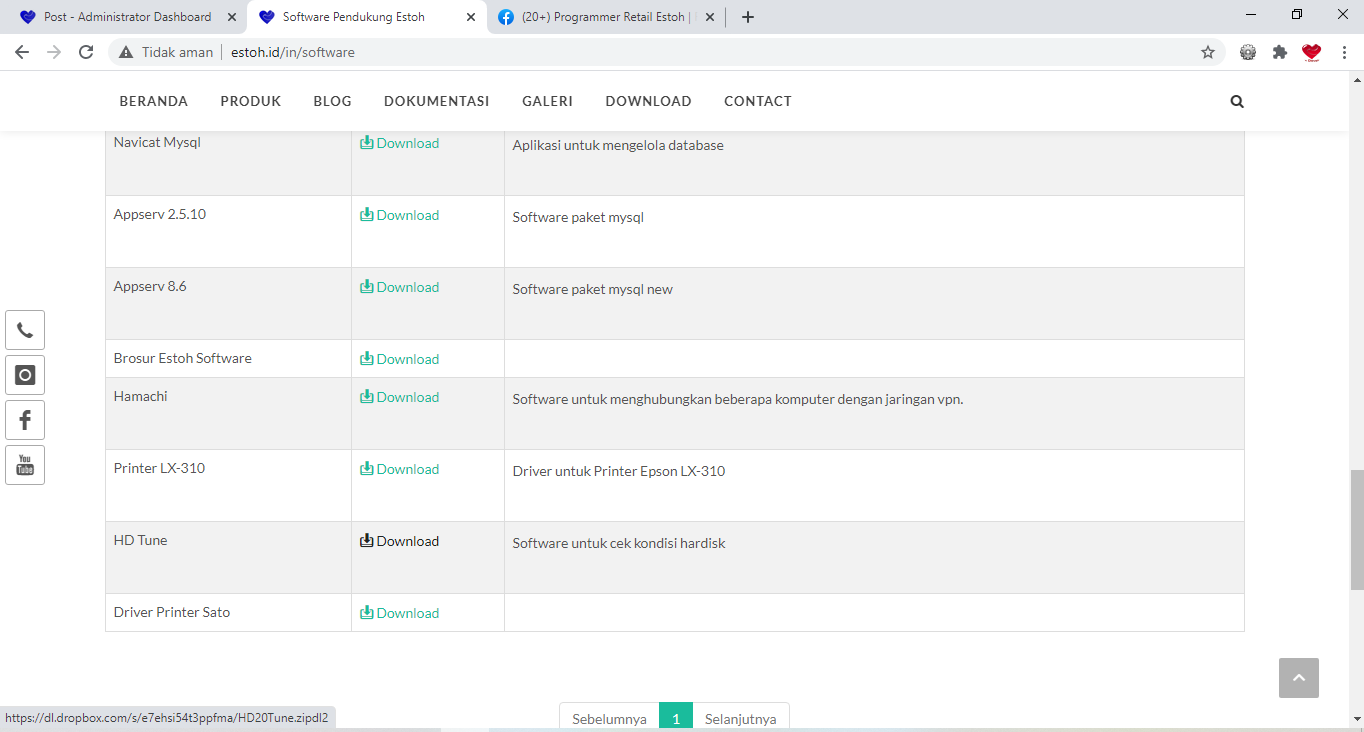Download Appserv 2.5.10
The width and height of the screenshot is (1364, 732).
pos(400,215)
